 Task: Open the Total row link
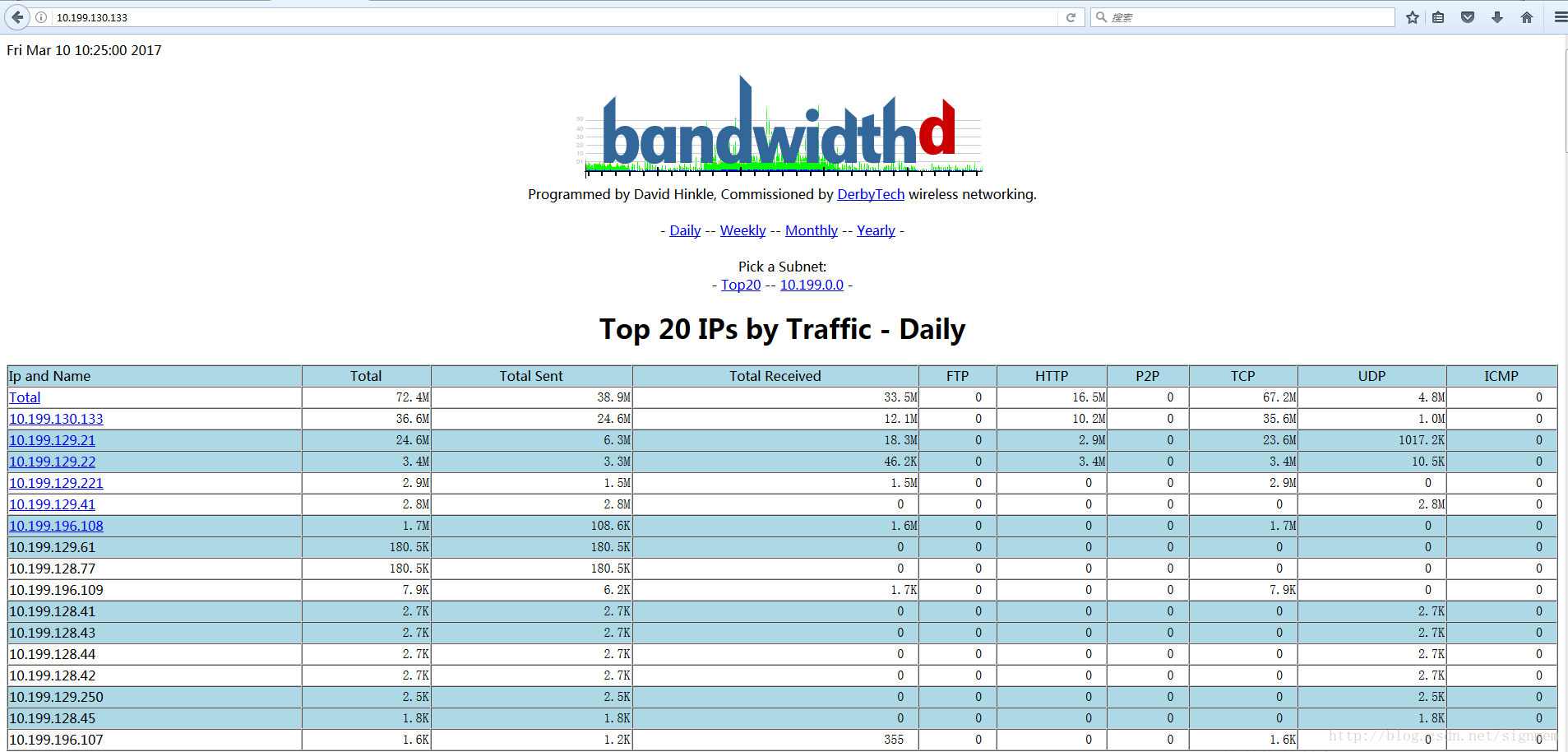[25, 397]
